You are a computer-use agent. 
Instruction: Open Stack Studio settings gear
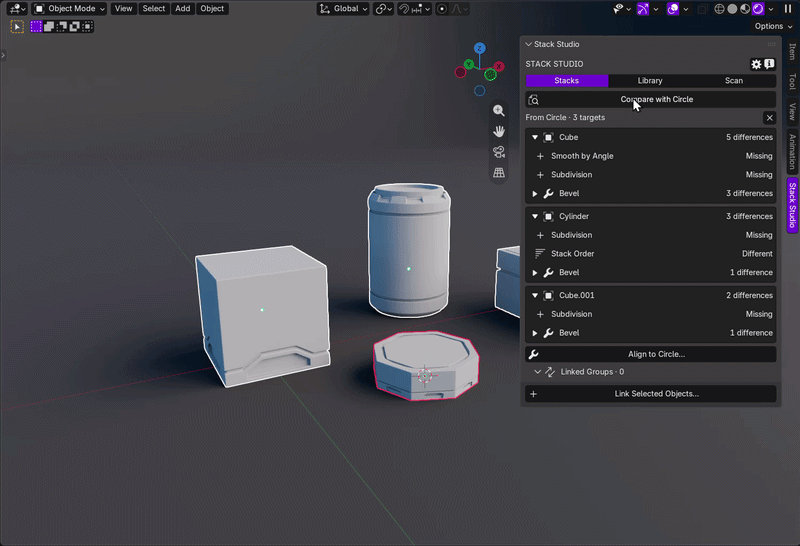pos(756,64)
